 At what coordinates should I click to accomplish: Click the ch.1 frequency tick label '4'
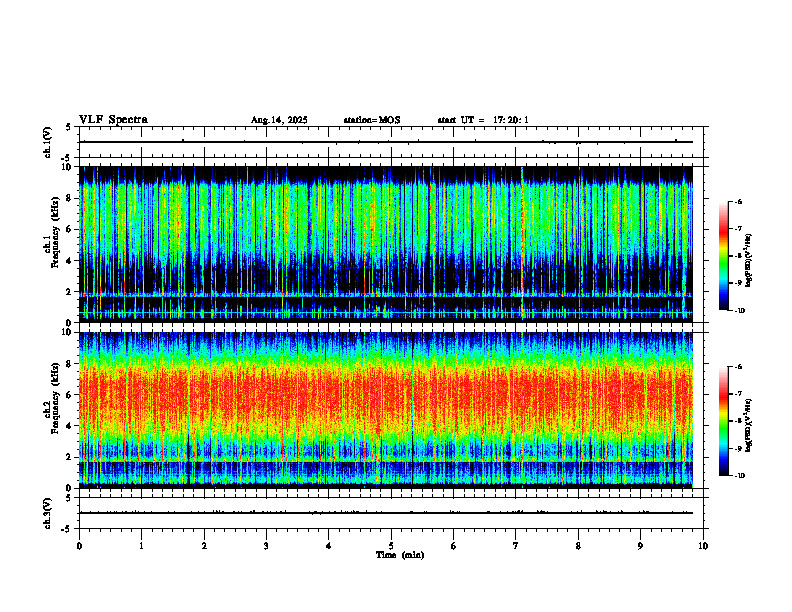tap(69, 261)
